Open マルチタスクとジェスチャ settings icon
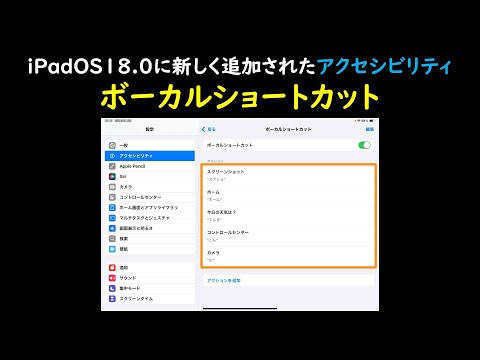Viewport: 480px width, 360px height. point(112,218)
